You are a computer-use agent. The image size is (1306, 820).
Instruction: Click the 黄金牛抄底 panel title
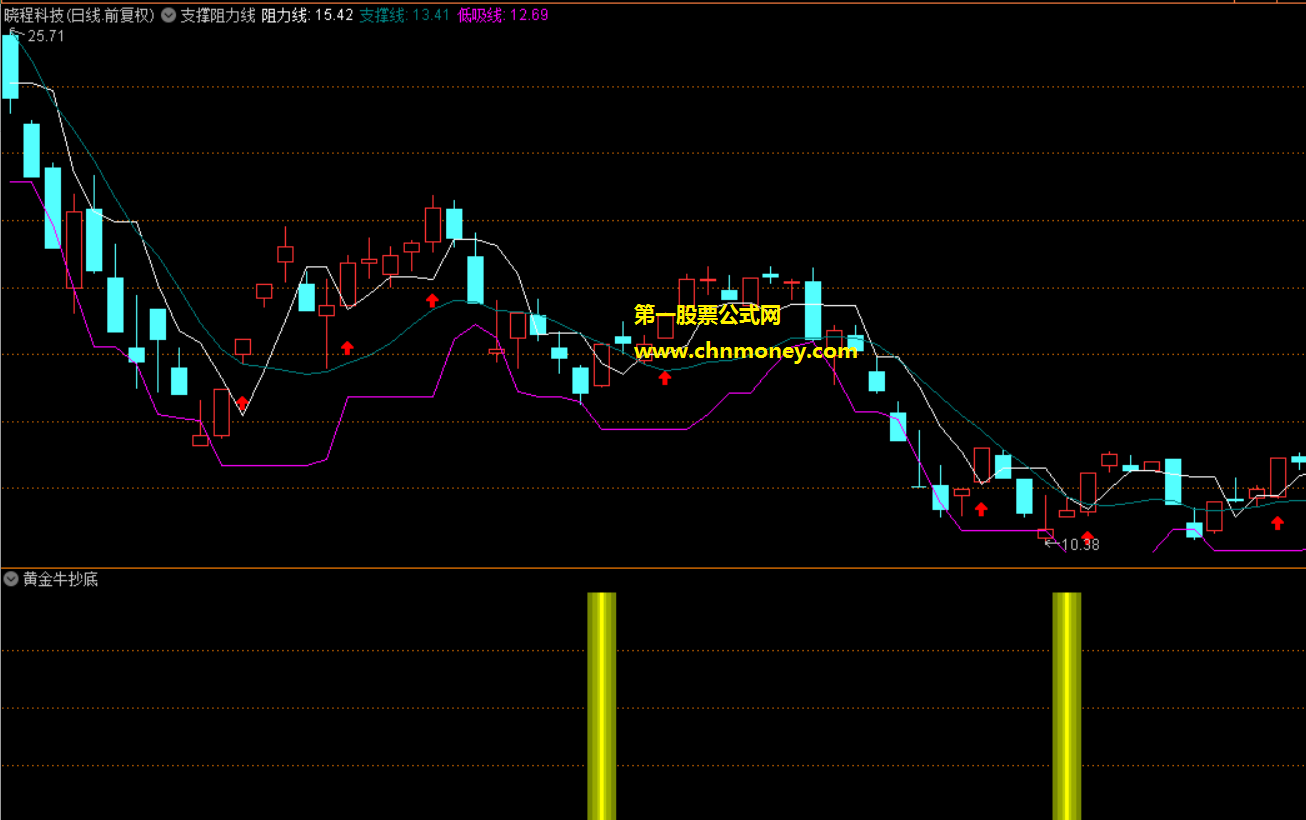[x=61, y=579]
